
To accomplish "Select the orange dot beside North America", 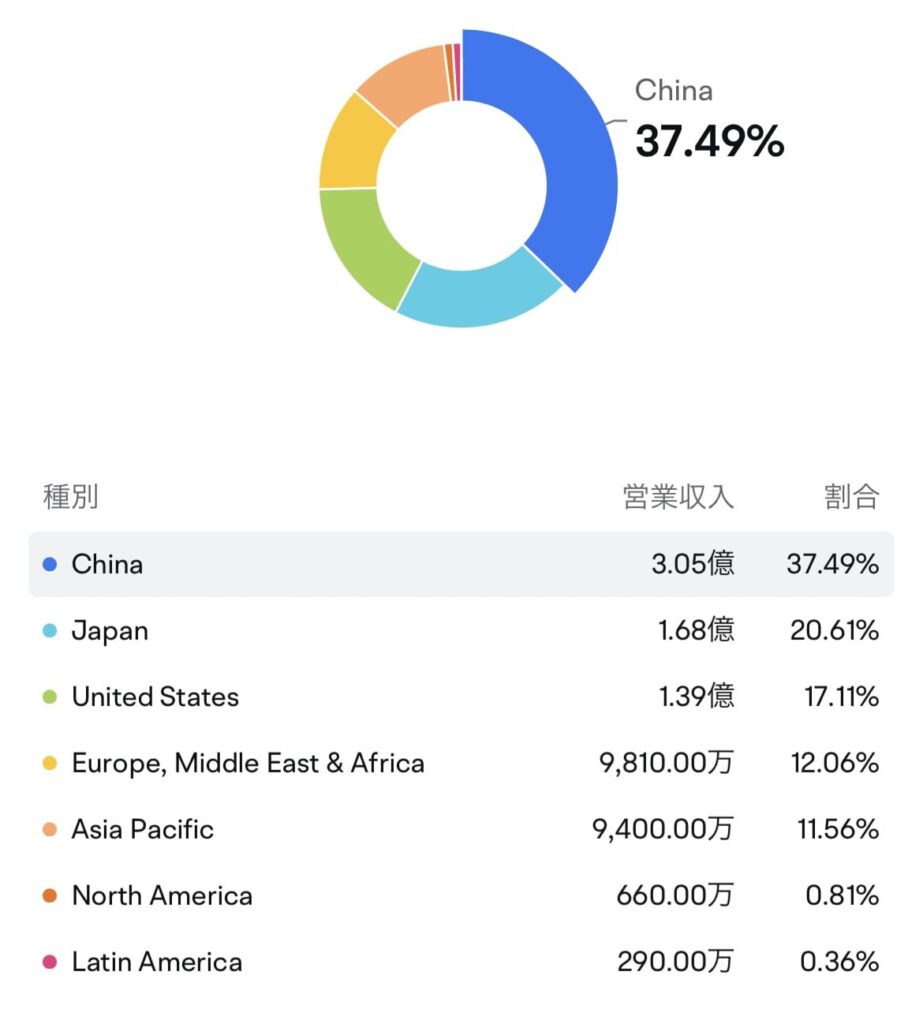I will pos(50,896).
